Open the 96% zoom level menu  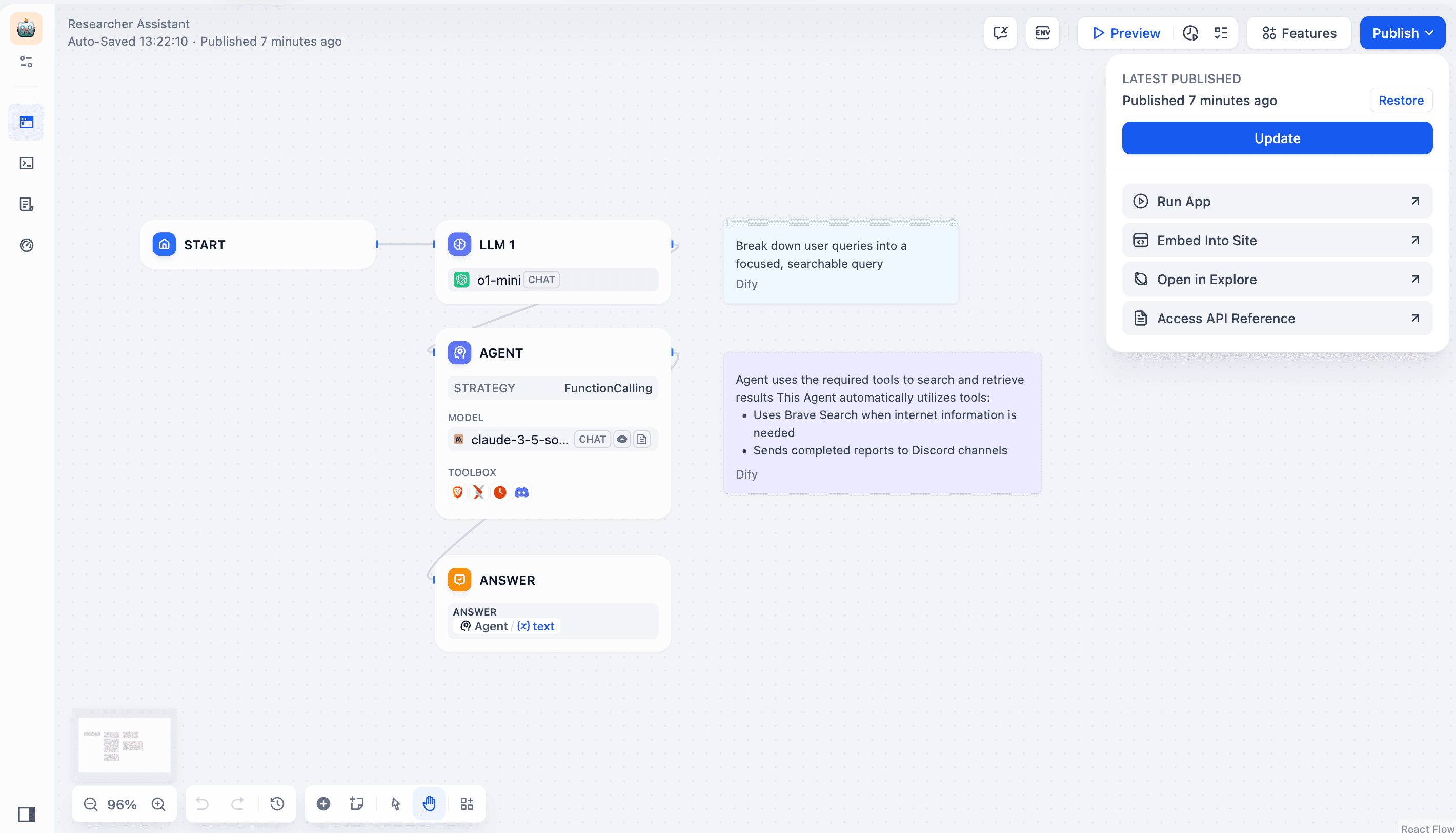pyautogui.click(x=122, y=804)
